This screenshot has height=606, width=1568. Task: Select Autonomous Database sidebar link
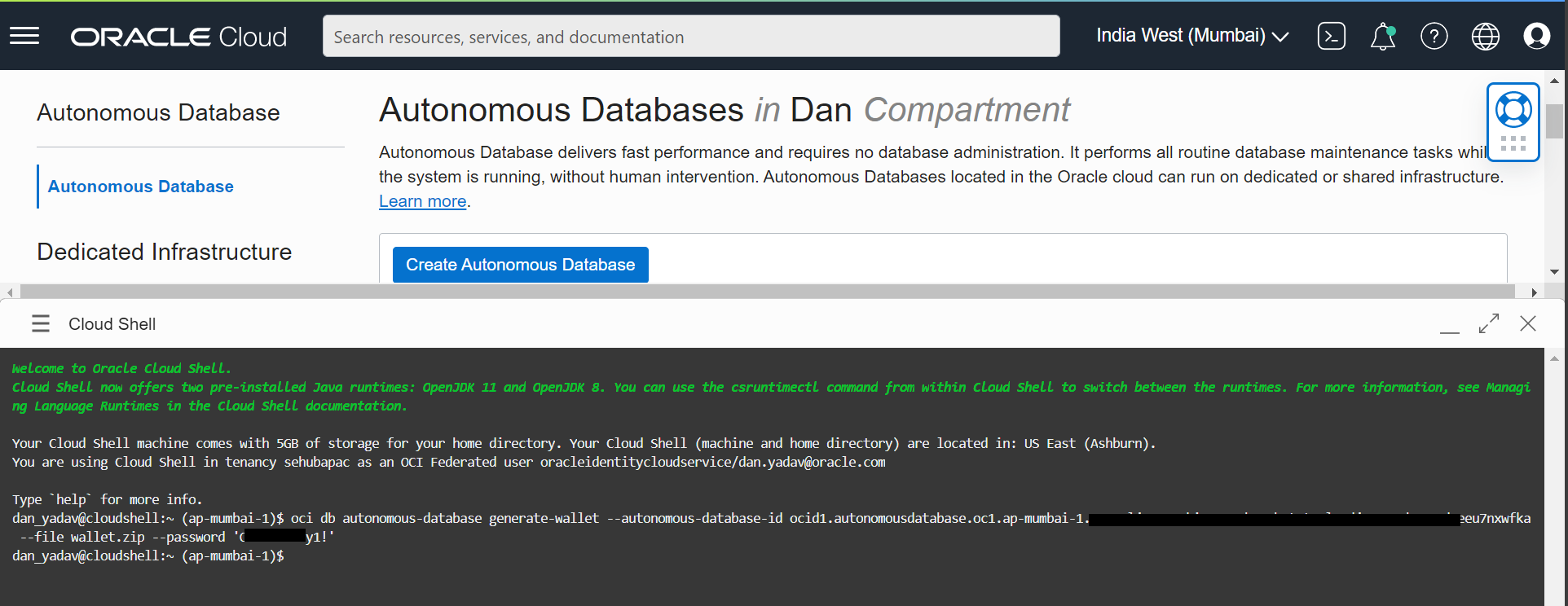coord(140,187)
